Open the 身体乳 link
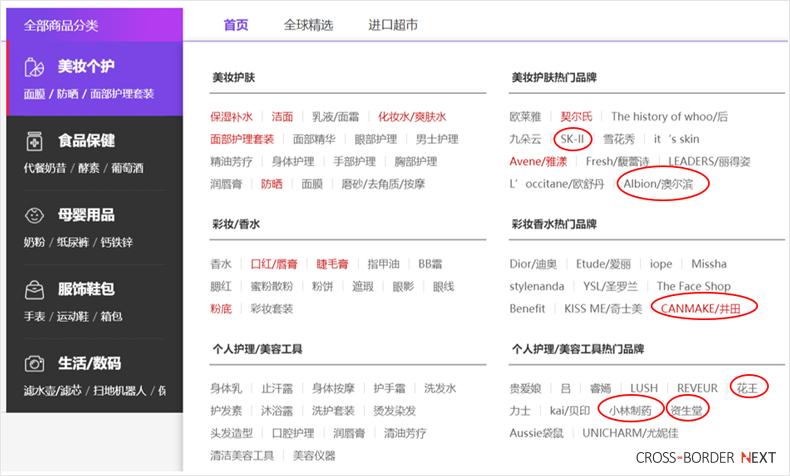This screenshot has width=790, height=476. click(x=226, y=388)
